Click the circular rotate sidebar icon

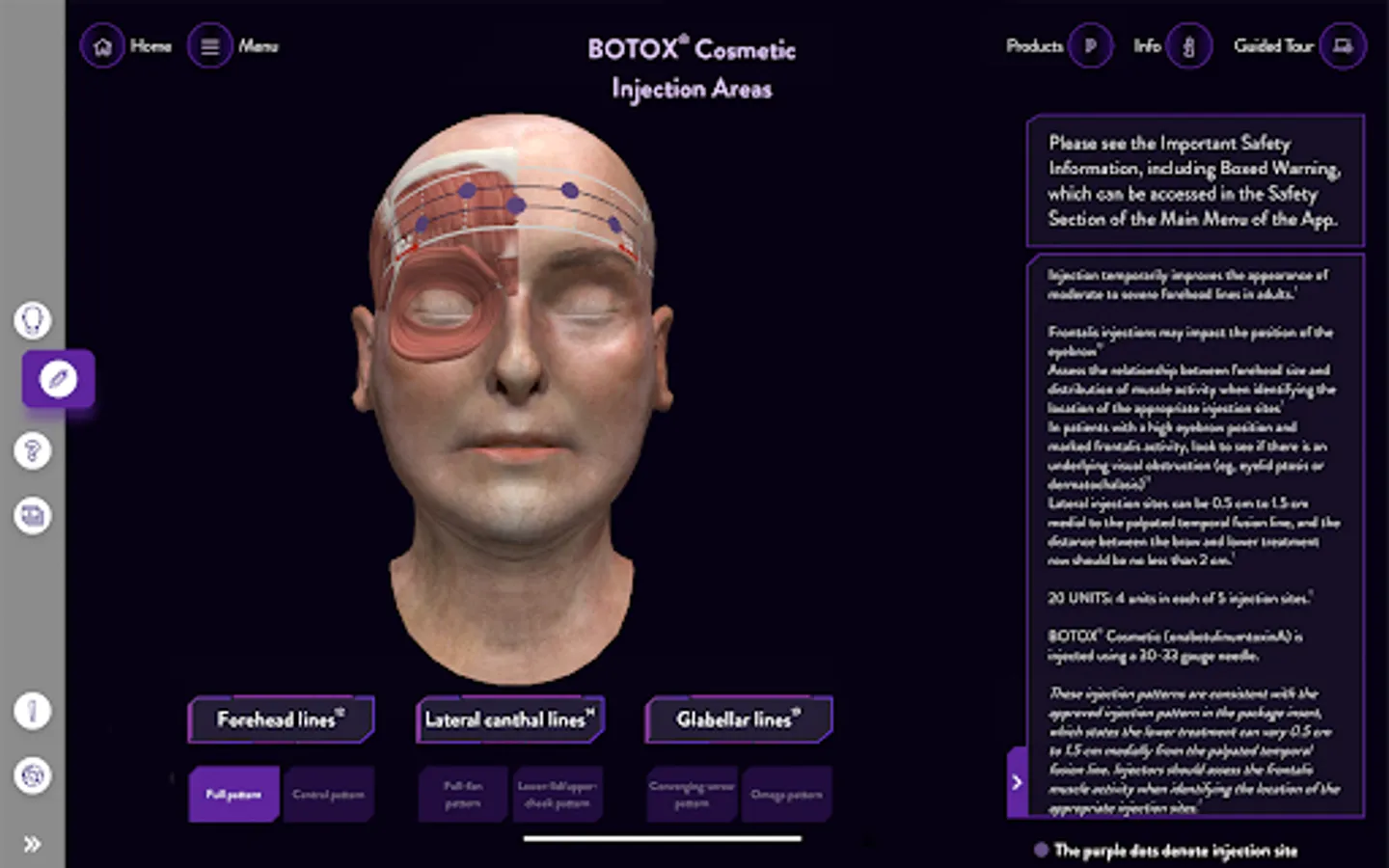click(x=33, y=775)
